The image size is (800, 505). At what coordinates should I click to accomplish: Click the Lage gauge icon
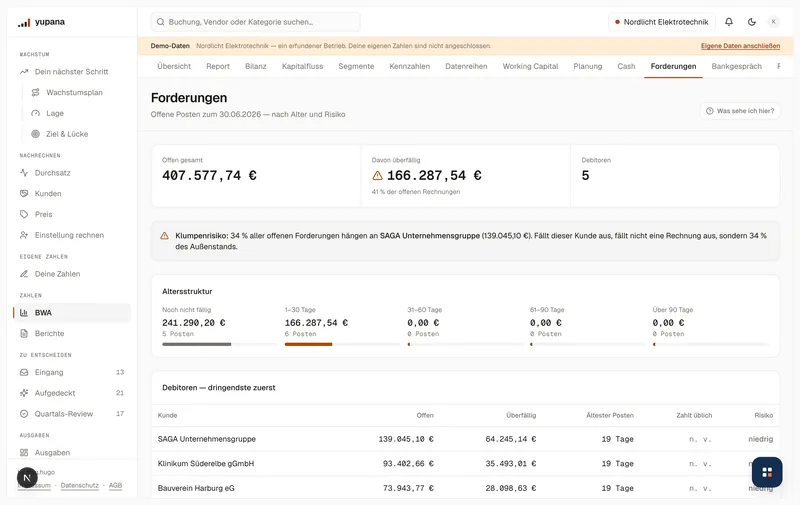(35, 113)
